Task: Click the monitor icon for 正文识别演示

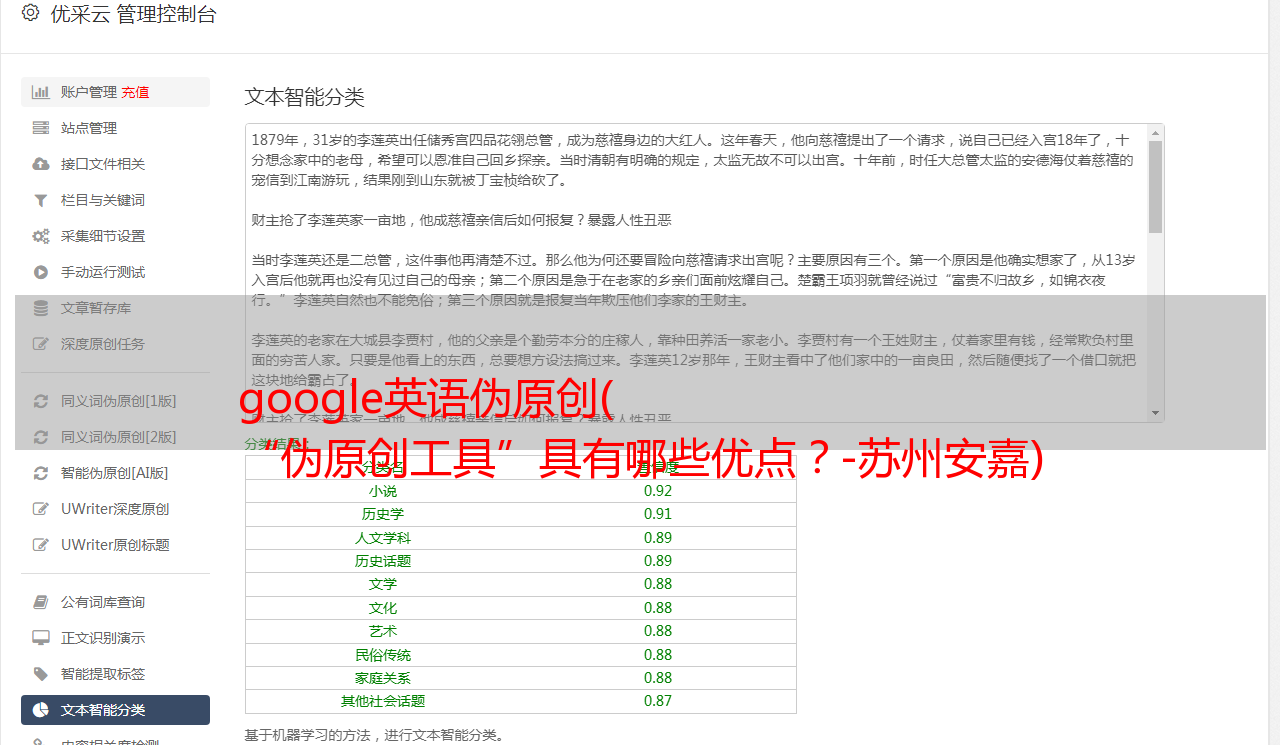Action: click(41, 638)
